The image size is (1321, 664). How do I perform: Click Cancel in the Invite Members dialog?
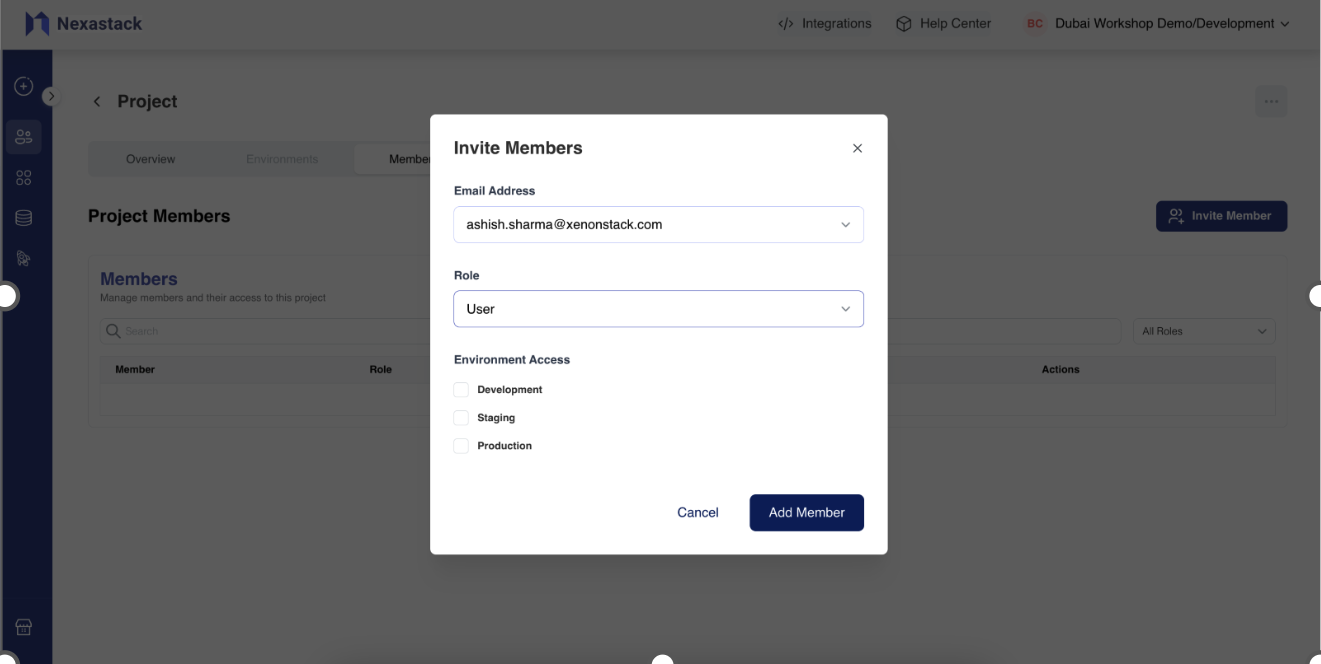[697, 512]
